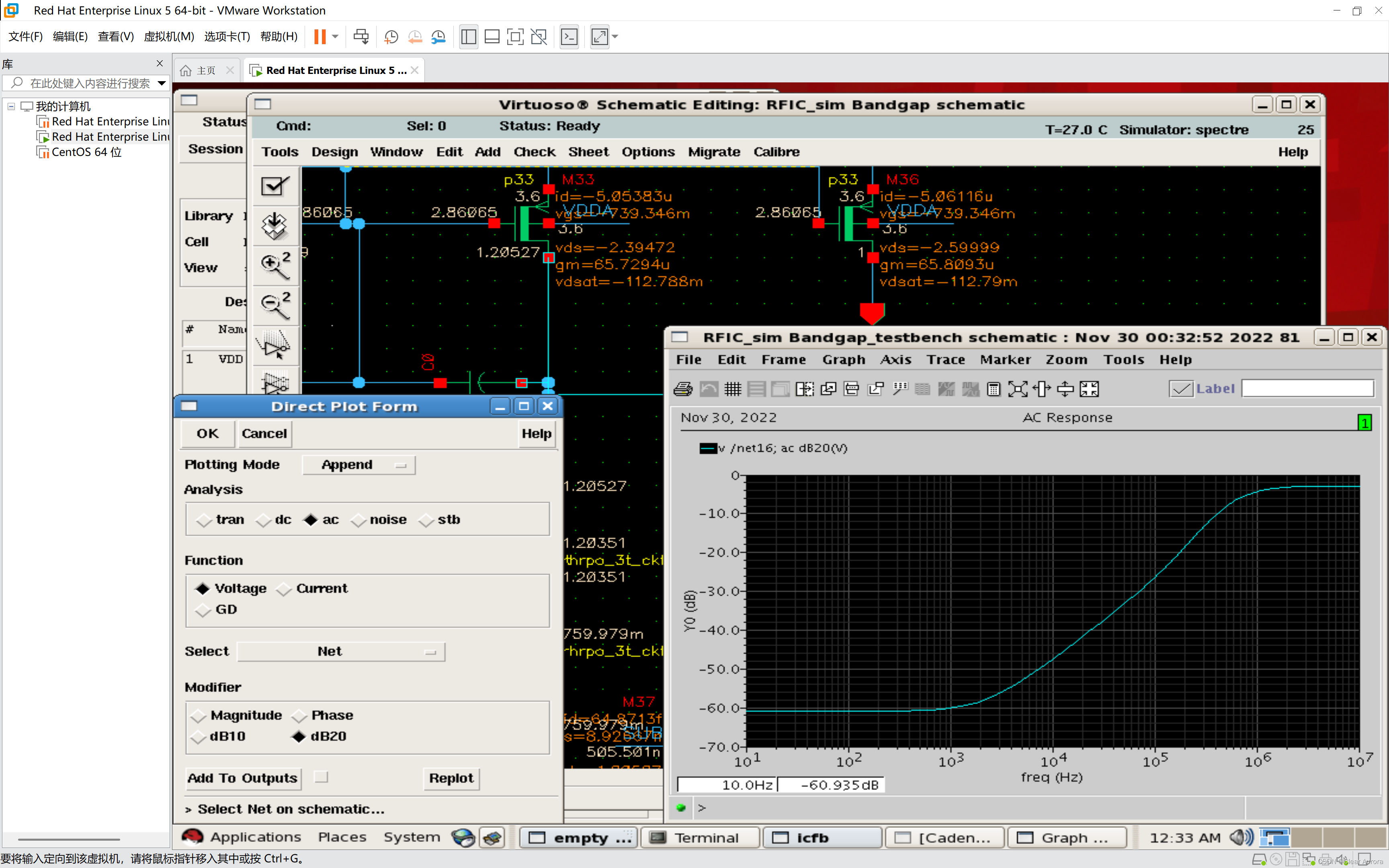This screenshot has height=868, width=1389.
Task: Click the Check and Save icon
Action: (x=275, y=186)
